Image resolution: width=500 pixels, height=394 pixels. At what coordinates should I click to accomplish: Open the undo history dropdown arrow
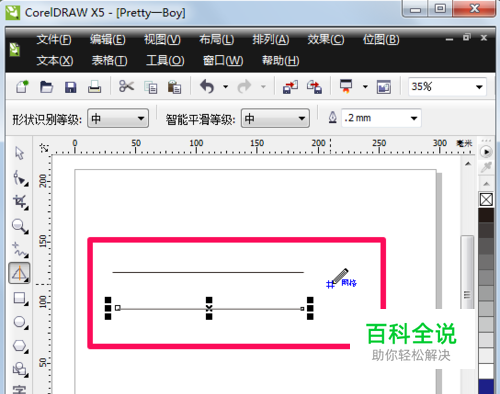coord(226,87)
